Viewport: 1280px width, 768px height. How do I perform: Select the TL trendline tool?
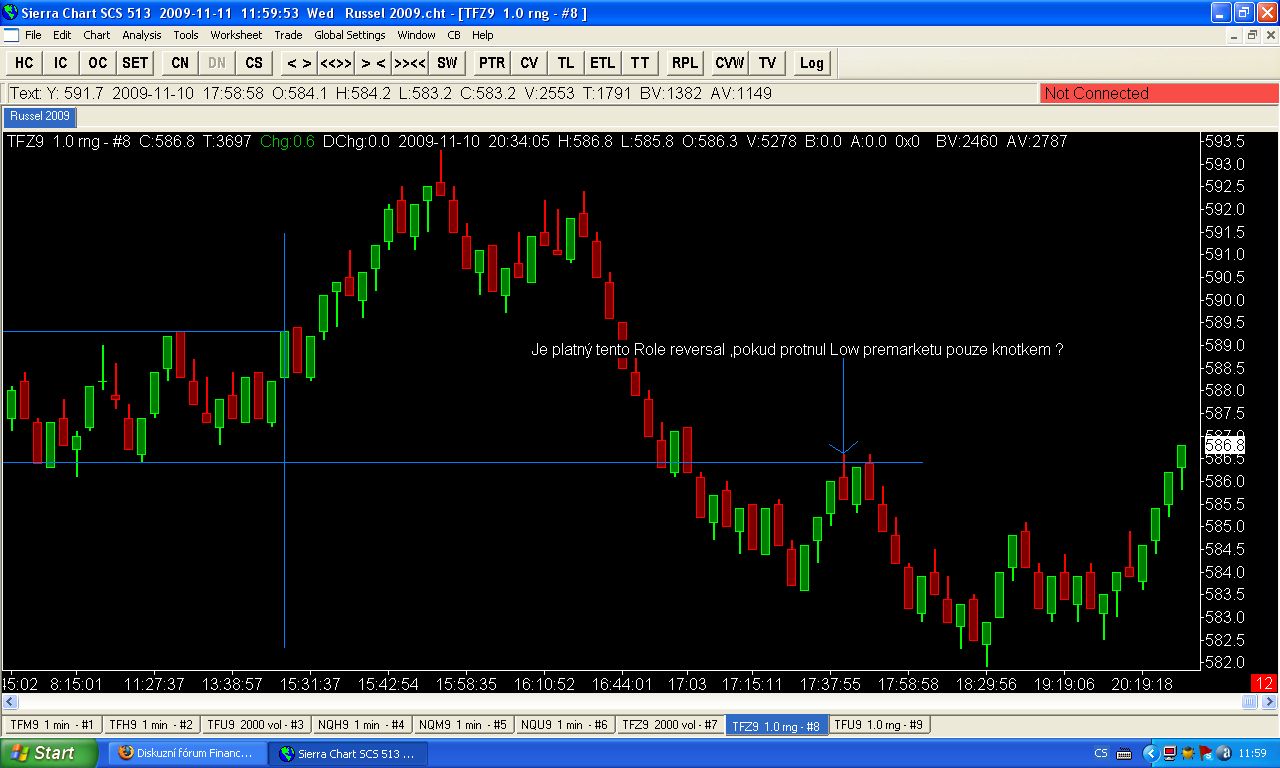pos(566,63)
